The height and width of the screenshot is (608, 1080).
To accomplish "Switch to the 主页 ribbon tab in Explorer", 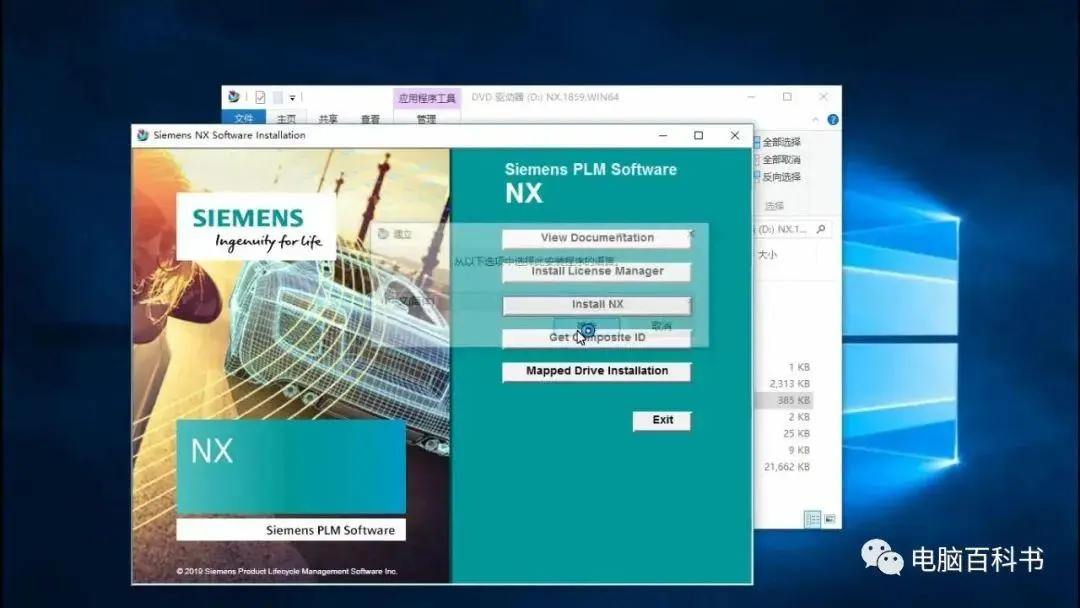I will [x=287, y=118].
